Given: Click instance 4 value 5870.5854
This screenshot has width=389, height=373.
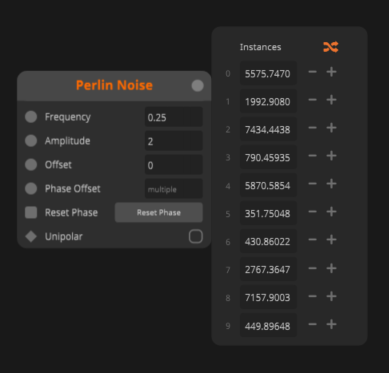Looking at the screenshot, I should (268, 185).
